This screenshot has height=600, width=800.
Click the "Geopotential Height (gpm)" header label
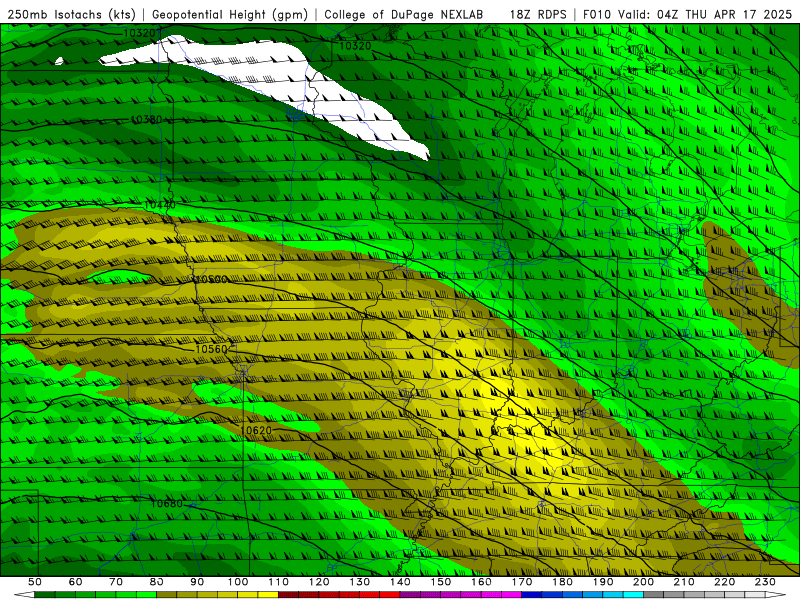230,15
